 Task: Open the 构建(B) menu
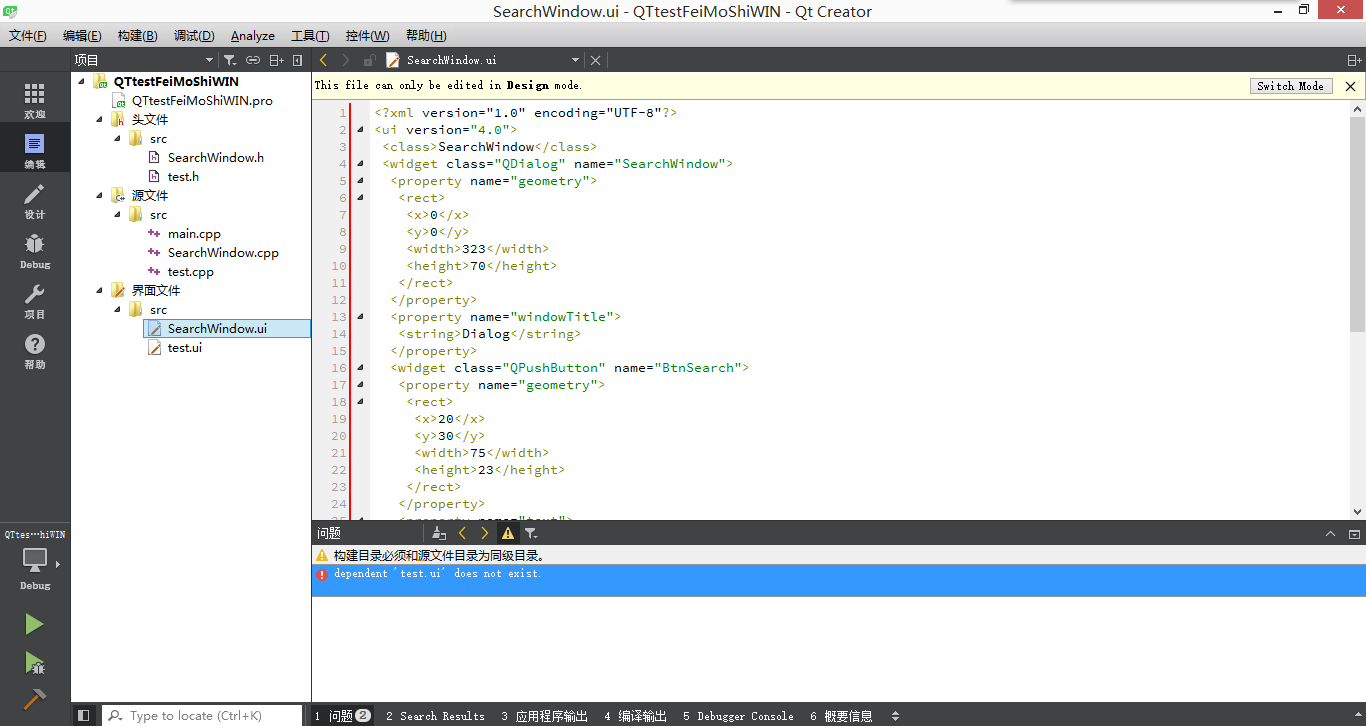(137, 36)
